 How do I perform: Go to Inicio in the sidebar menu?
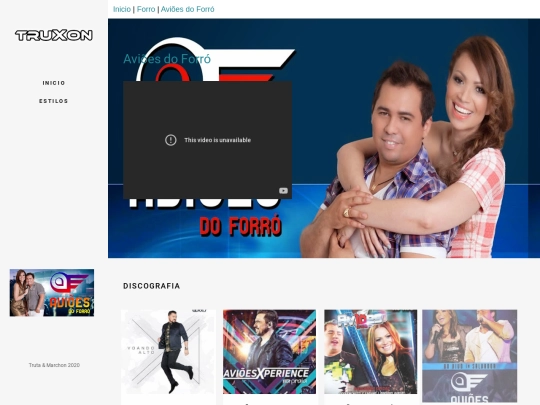coord(54,83)
